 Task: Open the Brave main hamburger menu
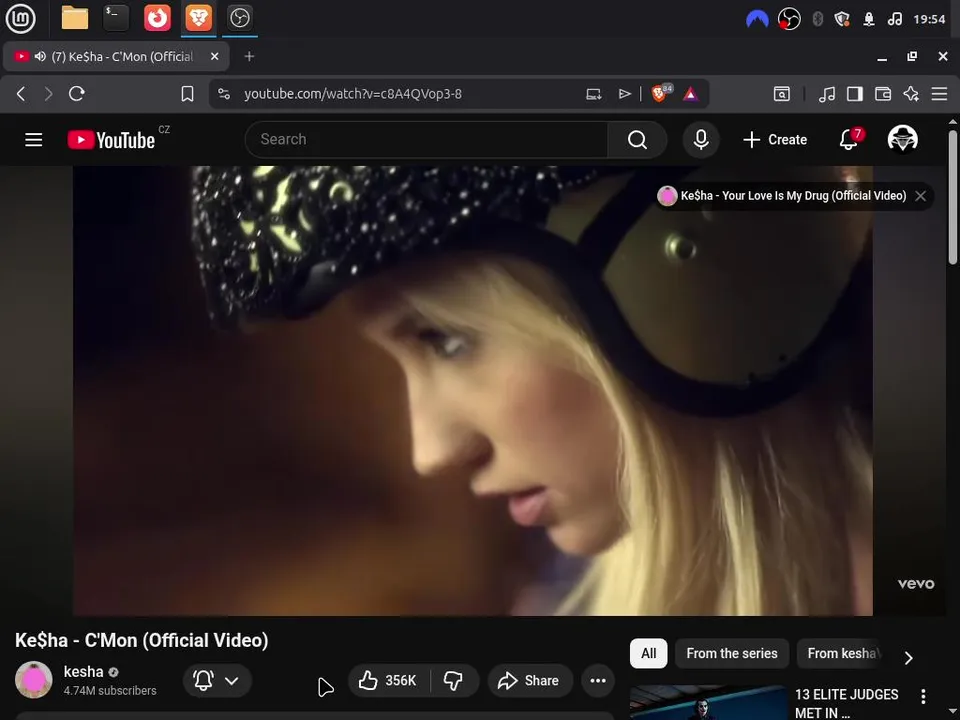(x=939, y=94)
